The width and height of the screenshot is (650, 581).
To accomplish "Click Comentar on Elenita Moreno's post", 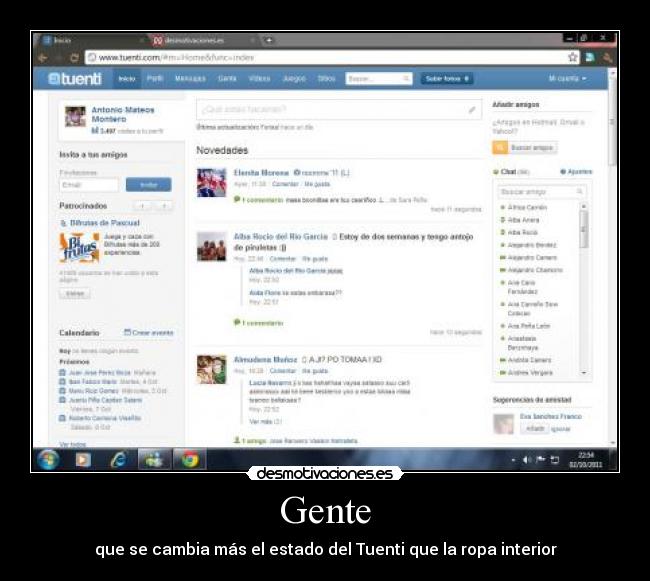I will click(x=285, y=184).
